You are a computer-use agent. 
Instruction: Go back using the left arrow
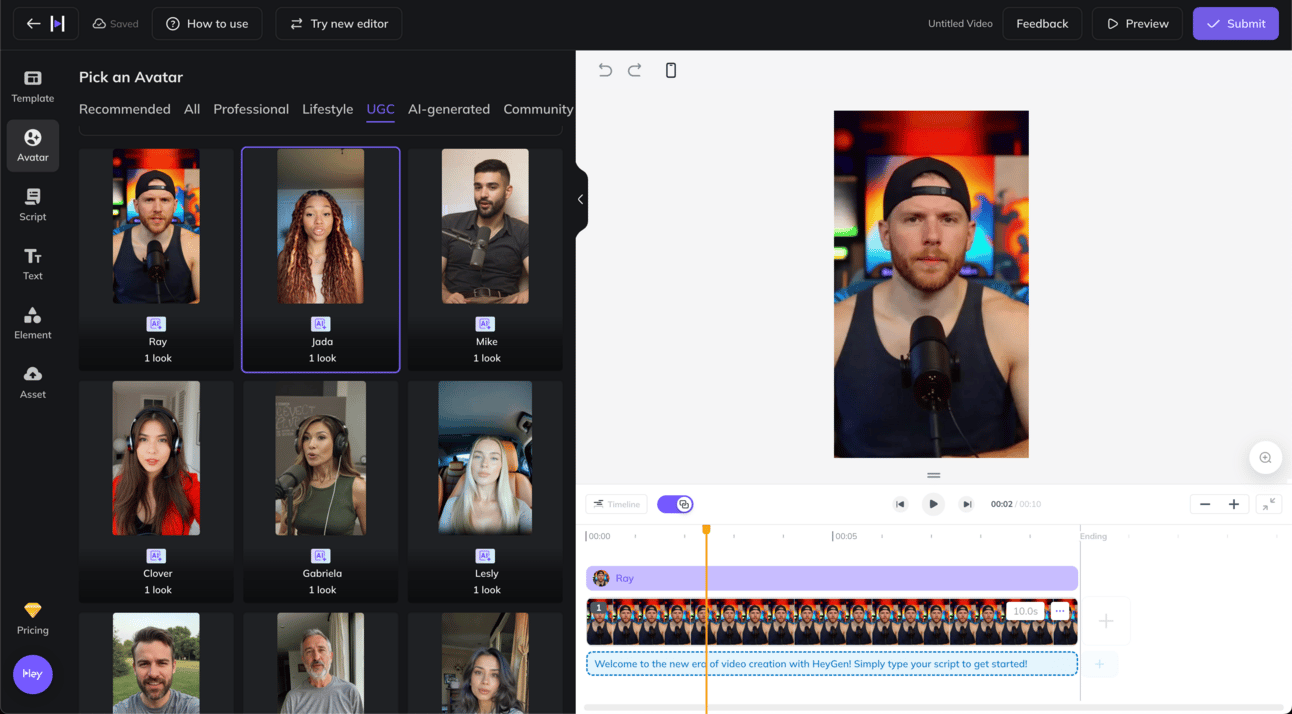[34, 24]
